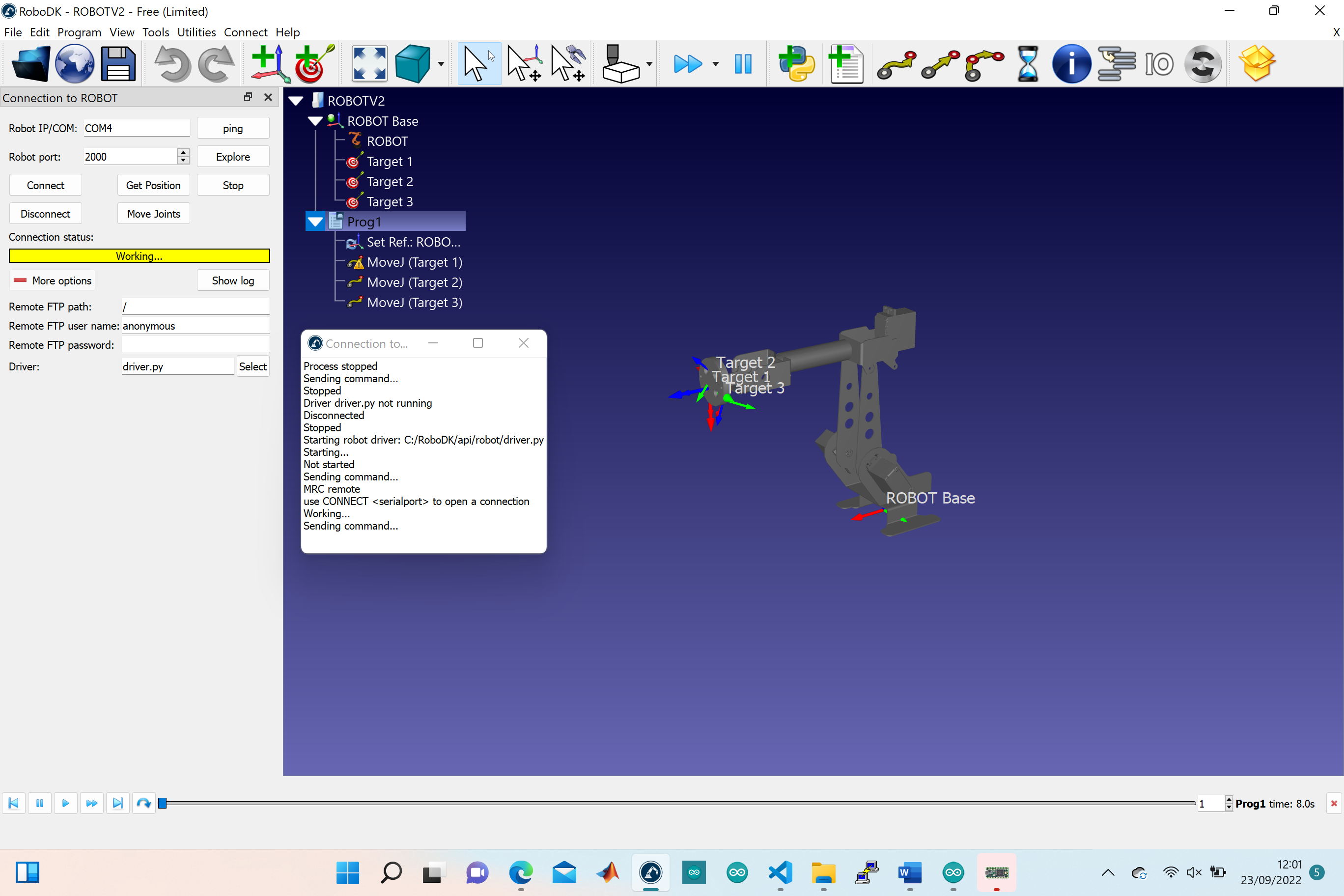Click the simulation timeline slider handle

(x=162, y=803)
